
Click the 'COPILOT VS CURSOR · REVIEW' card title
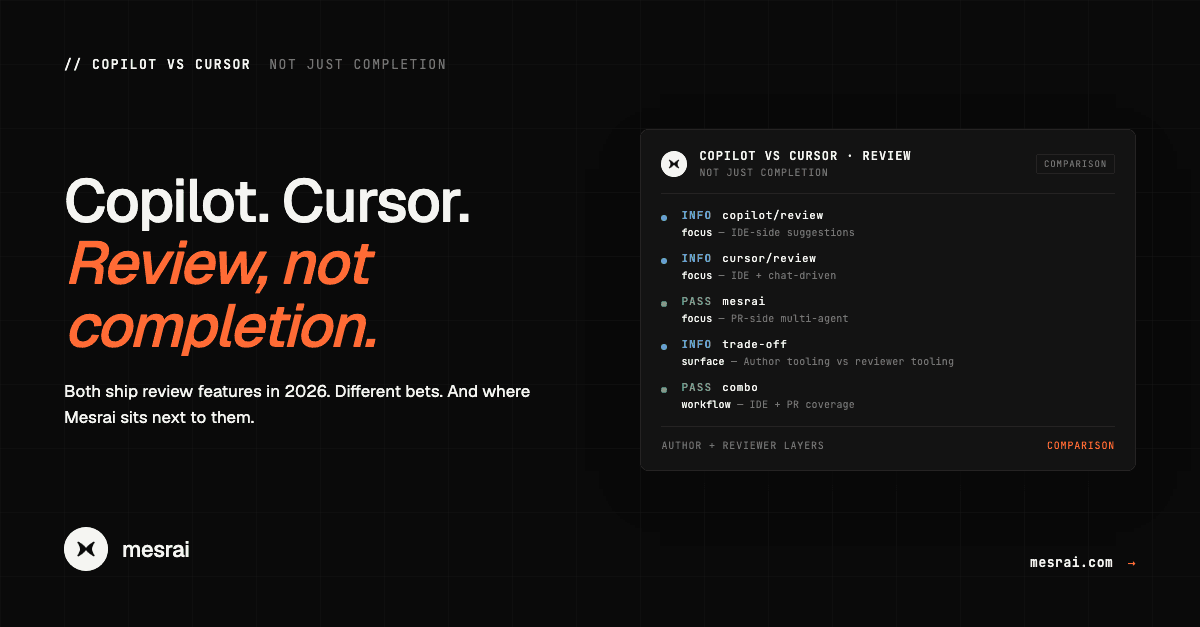(x=805, y=156)
